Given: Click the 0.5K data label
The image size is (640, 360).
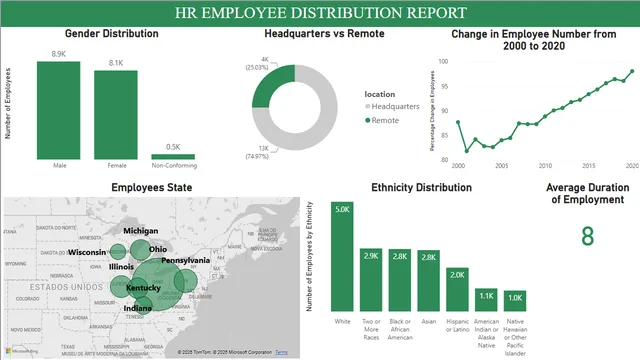Looking at the screenshot, I should click(173, 147).
